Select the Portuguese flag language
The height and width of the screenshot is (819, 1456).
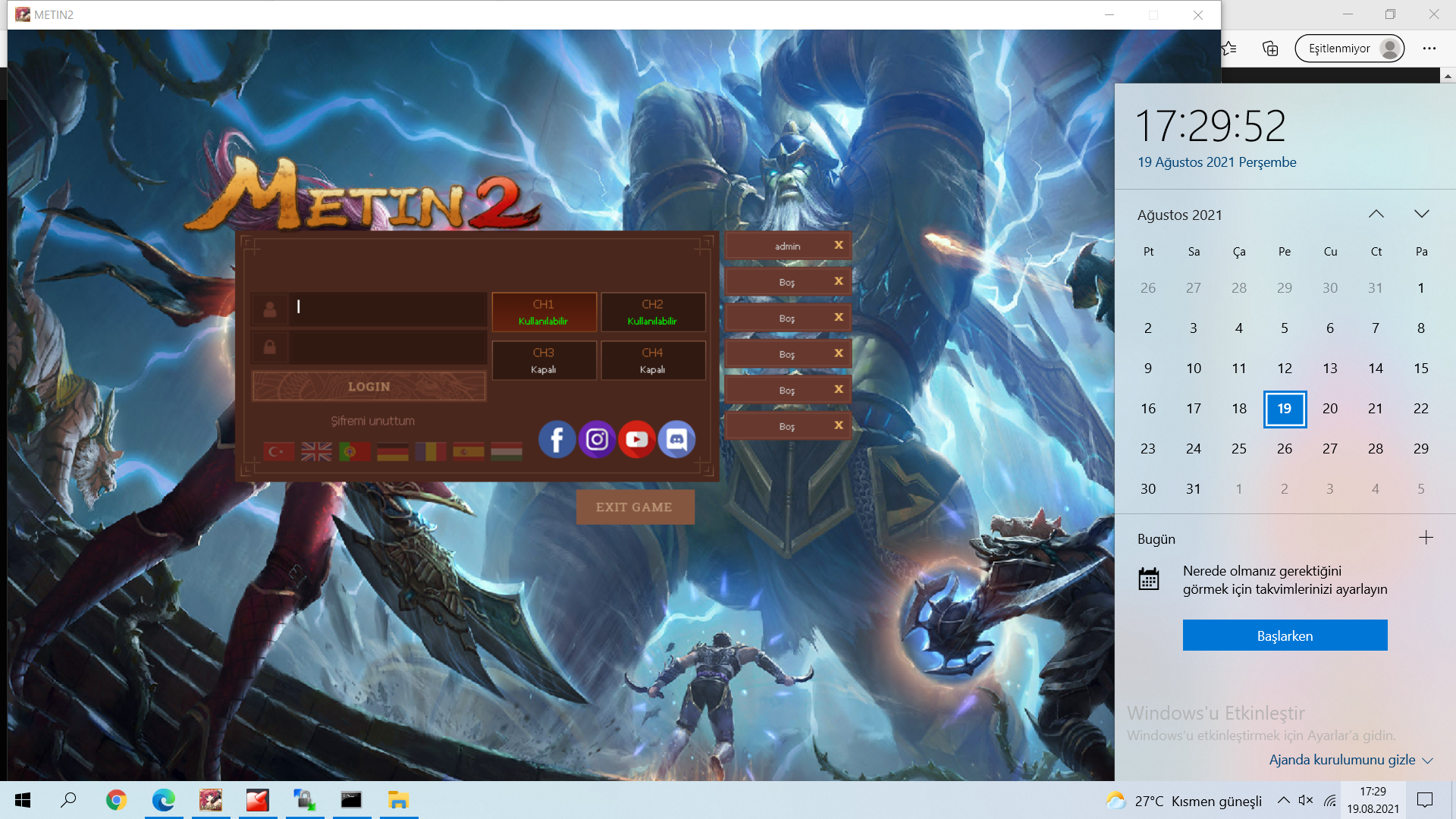(355, 452)
